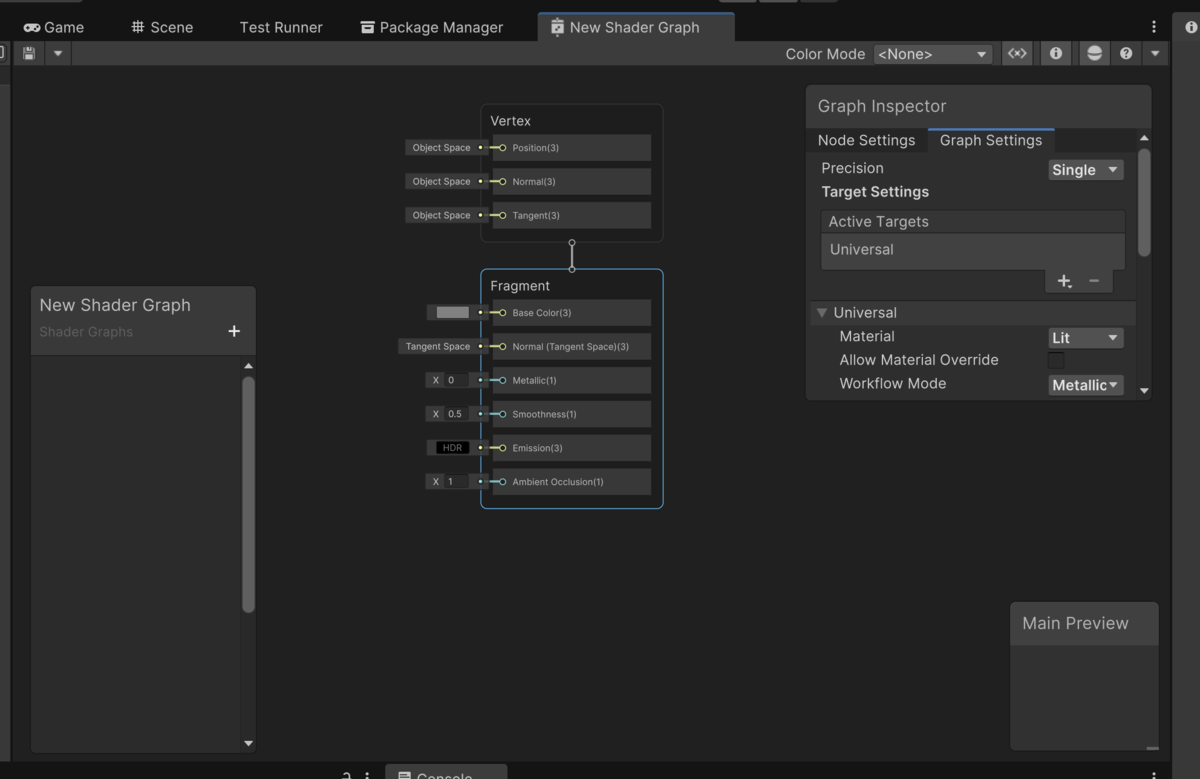Screen dimensions: 1200x779
Task: Open the save options dropdown arrow
Action: coord(58,53)
